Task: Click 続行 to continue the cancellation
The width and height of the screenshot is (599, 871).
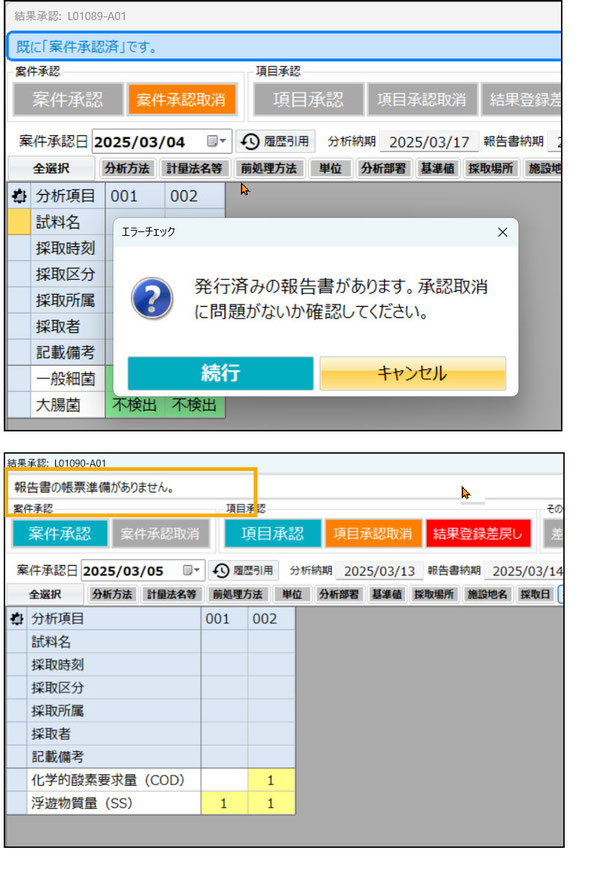Action: coord(221,373)
